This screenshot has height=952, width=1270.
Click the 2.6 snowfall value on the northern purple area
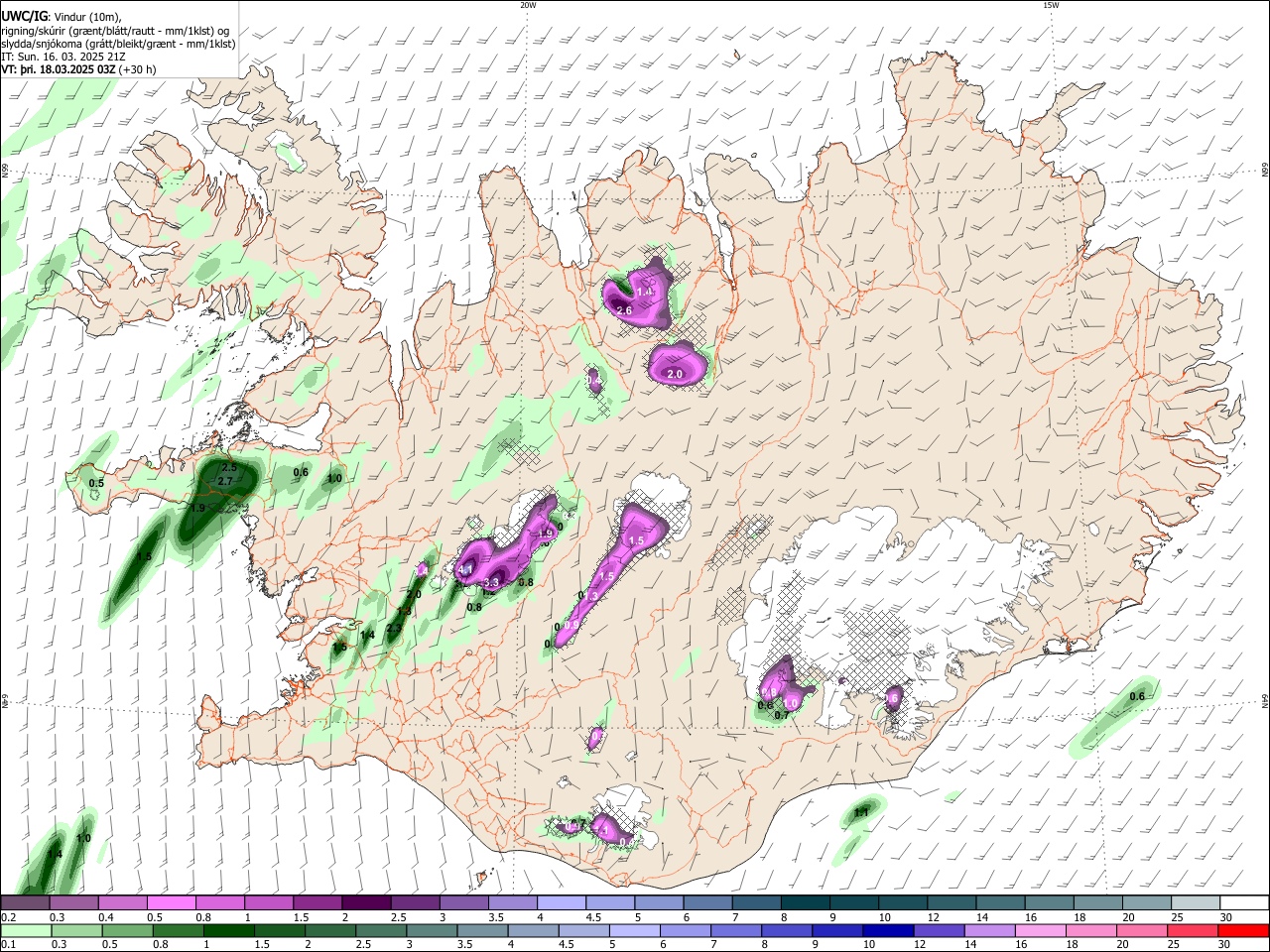(x=624, y=310)
